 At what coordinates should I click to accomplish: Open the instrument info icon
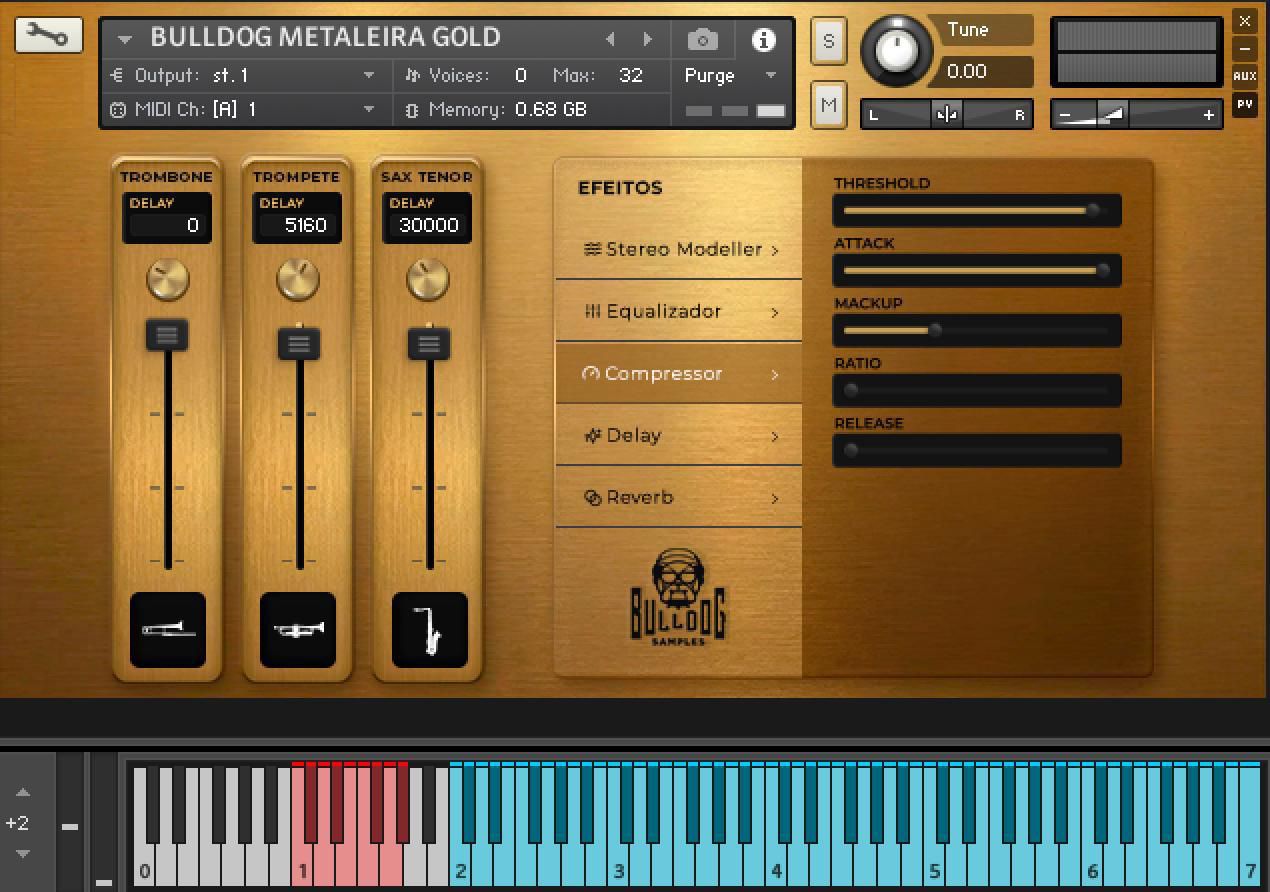[x=764, y=40]
